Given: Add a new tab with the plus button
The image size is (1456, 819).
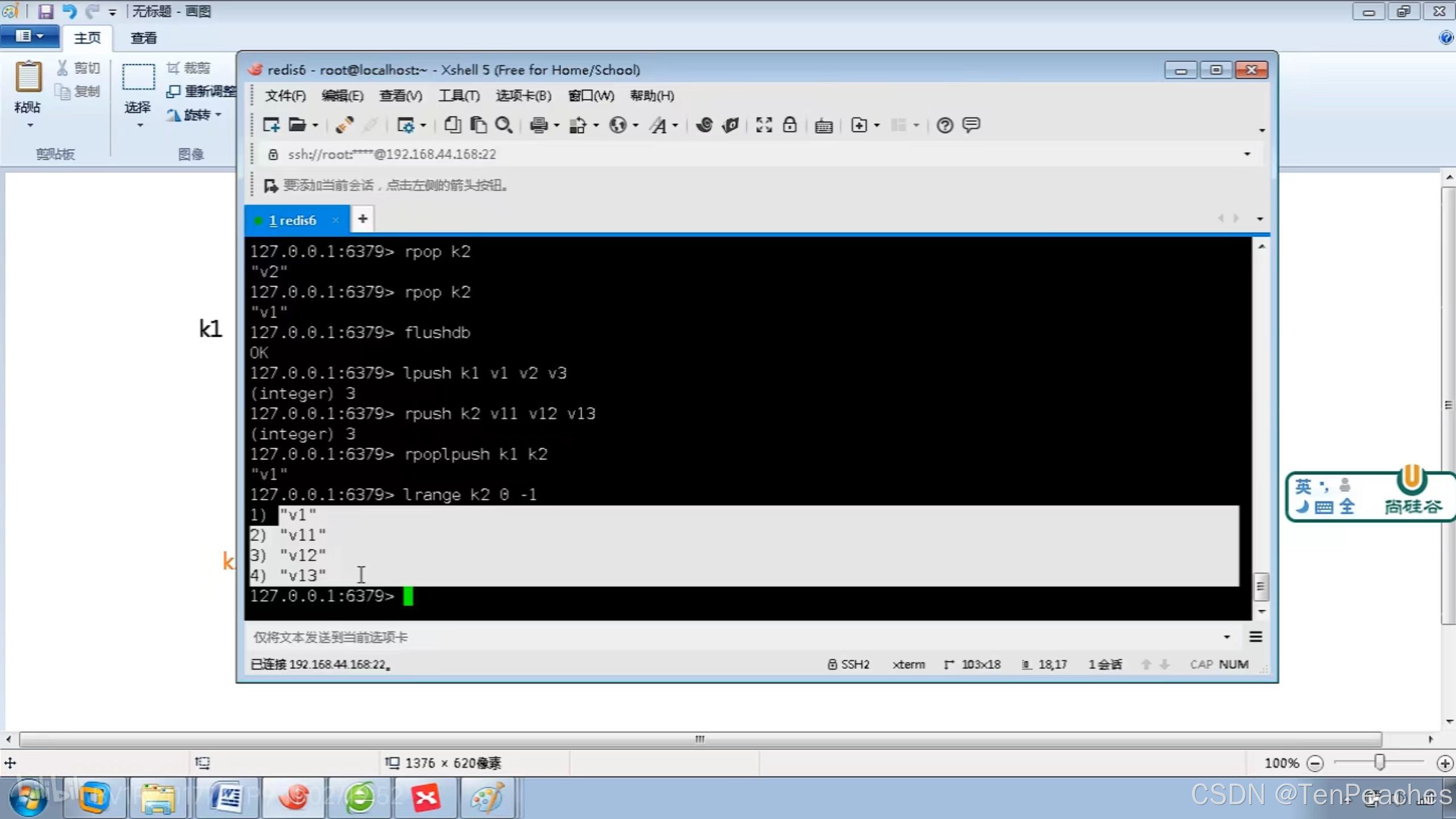Looking at the screenshot, I should coord(363,219).
